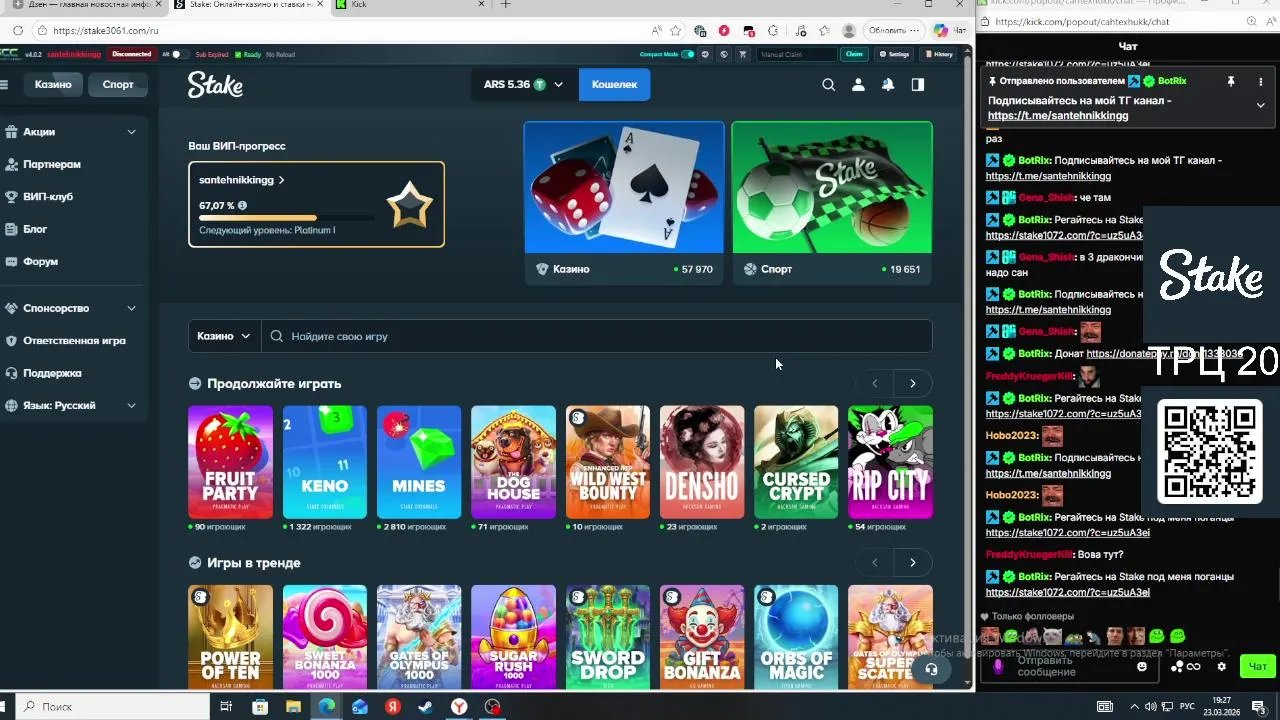Open the Казино search category dropdown
1280x720 pixels.
(224, 336)
